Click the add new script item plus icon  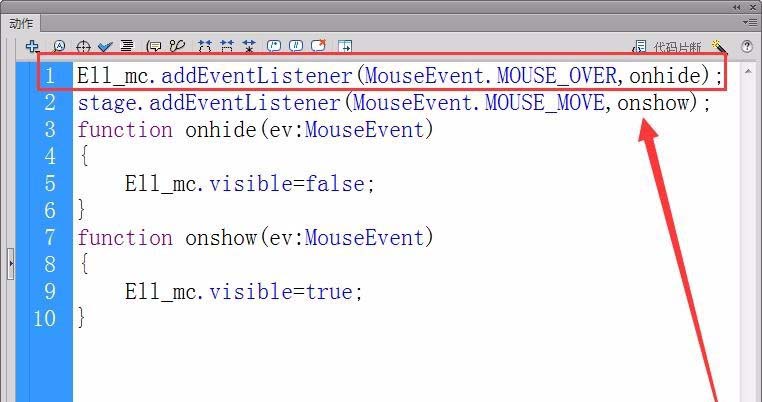tap(33, 47)
